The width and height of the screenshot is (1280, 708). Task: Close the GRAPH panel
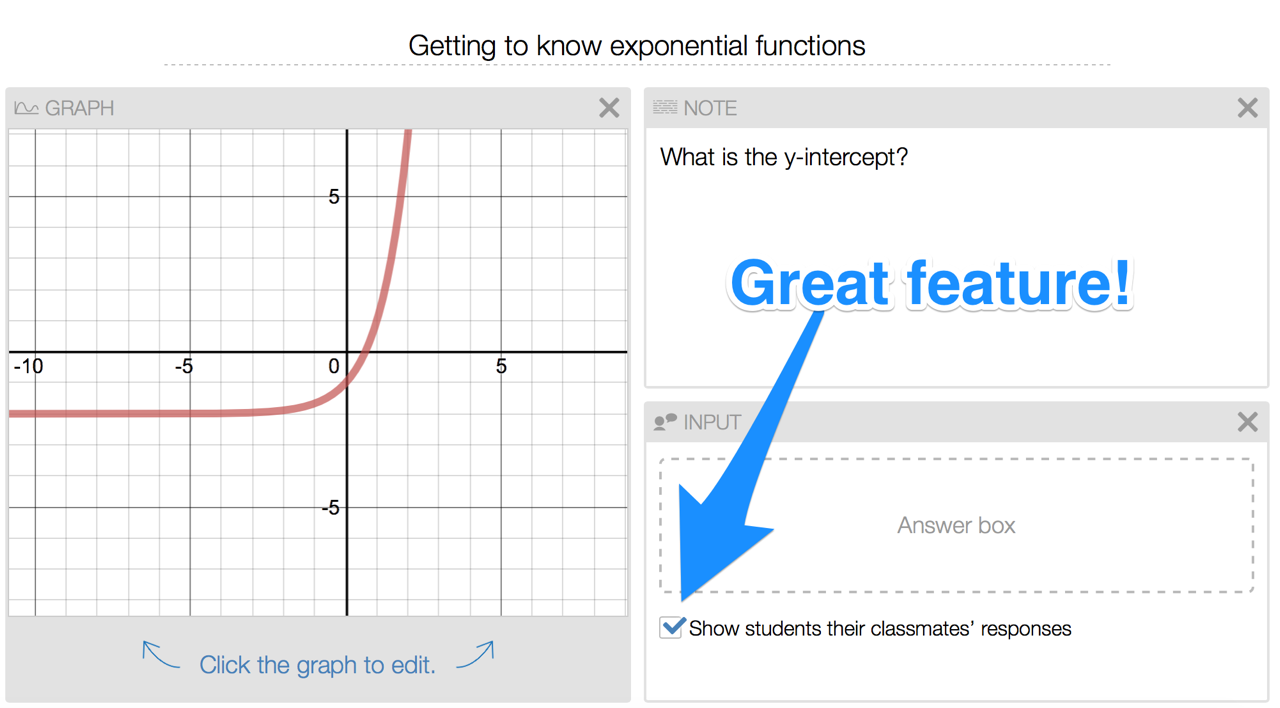609,108
